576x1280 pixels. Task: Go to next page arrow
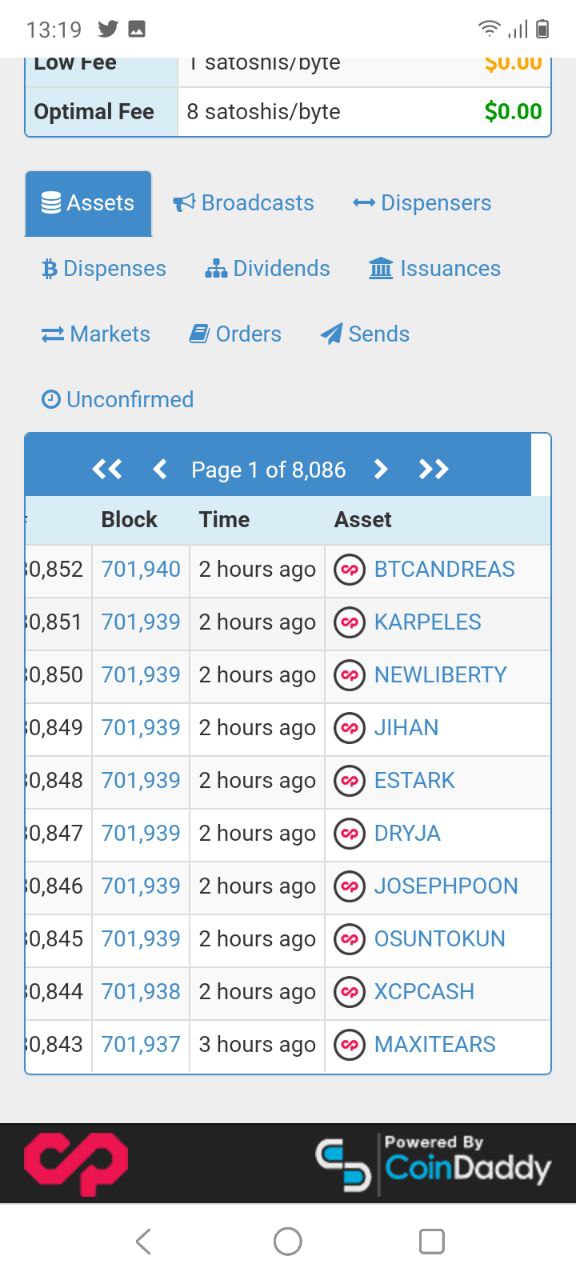tap(380, 469)
